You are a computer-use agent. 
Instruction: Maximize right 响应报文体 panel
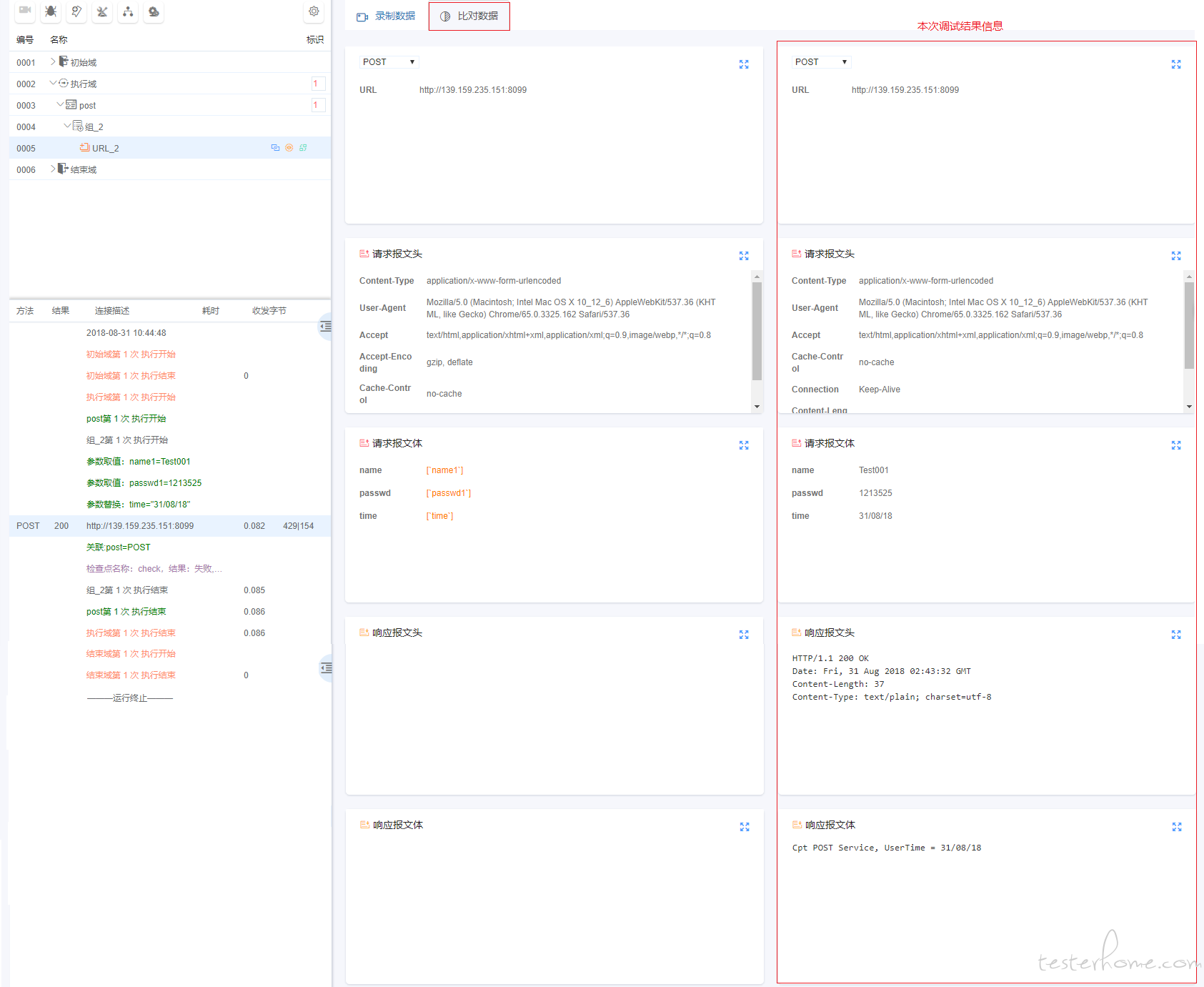pos(1177,827)
